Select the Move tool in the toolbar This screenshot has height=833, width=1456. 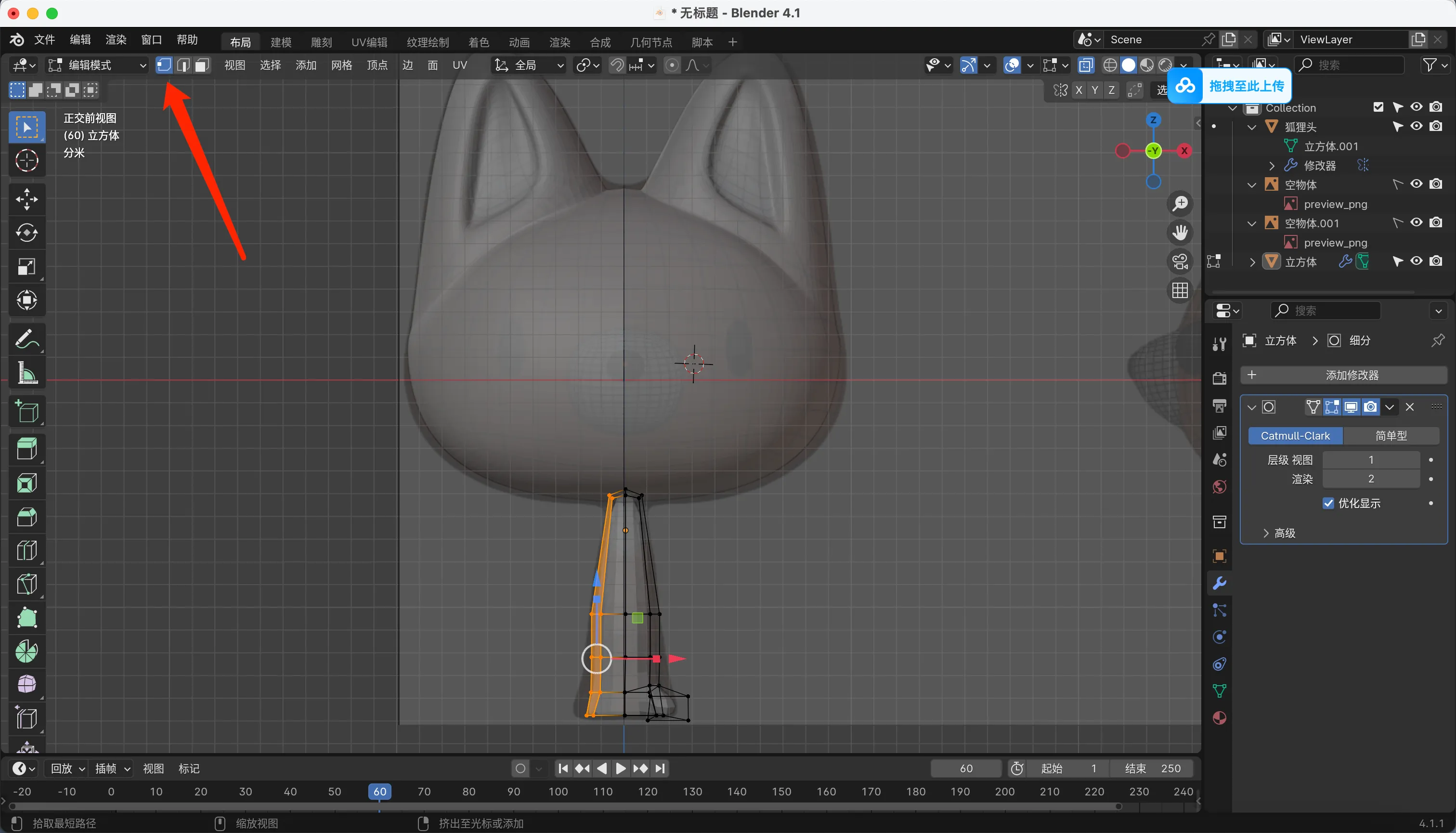click(x=26, y=199)
